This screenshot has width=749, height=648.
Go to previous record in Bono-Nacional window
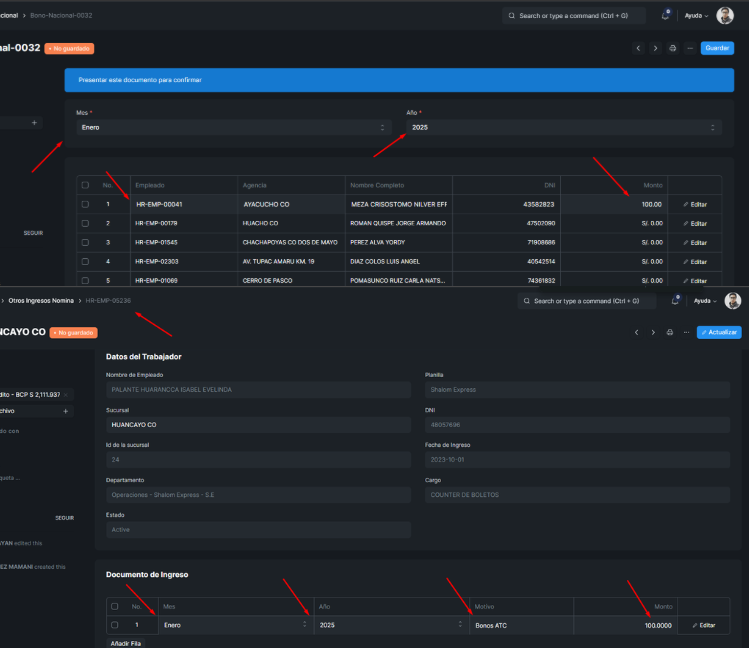[638, 48]
